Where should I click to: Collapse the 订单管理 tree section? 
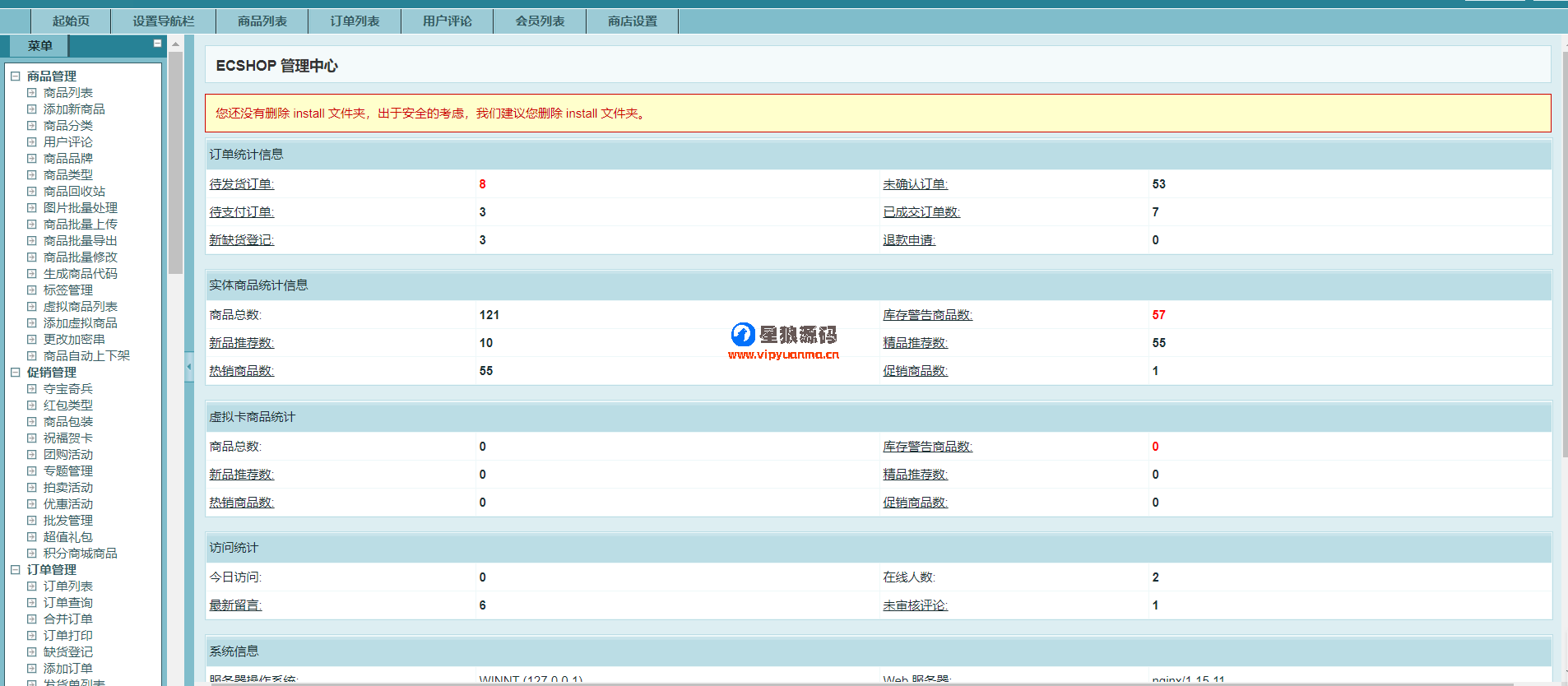click(16, 569)
